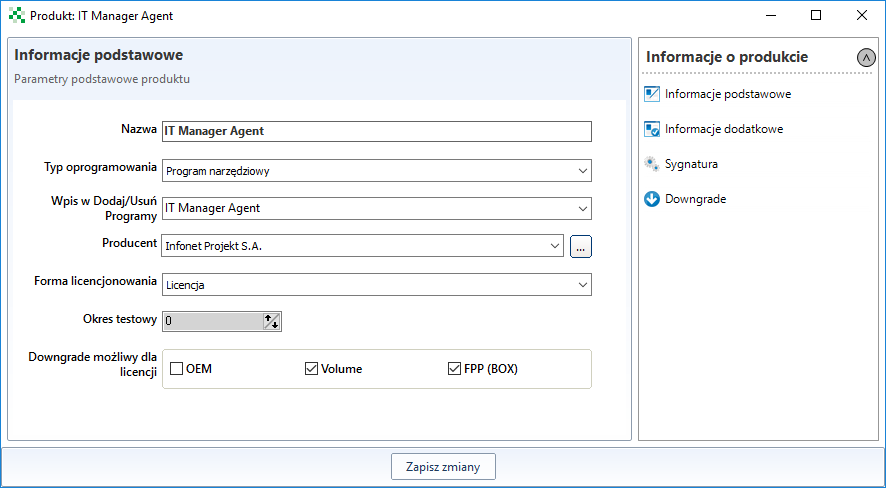Uncheck the Volume checkbox

311,369
